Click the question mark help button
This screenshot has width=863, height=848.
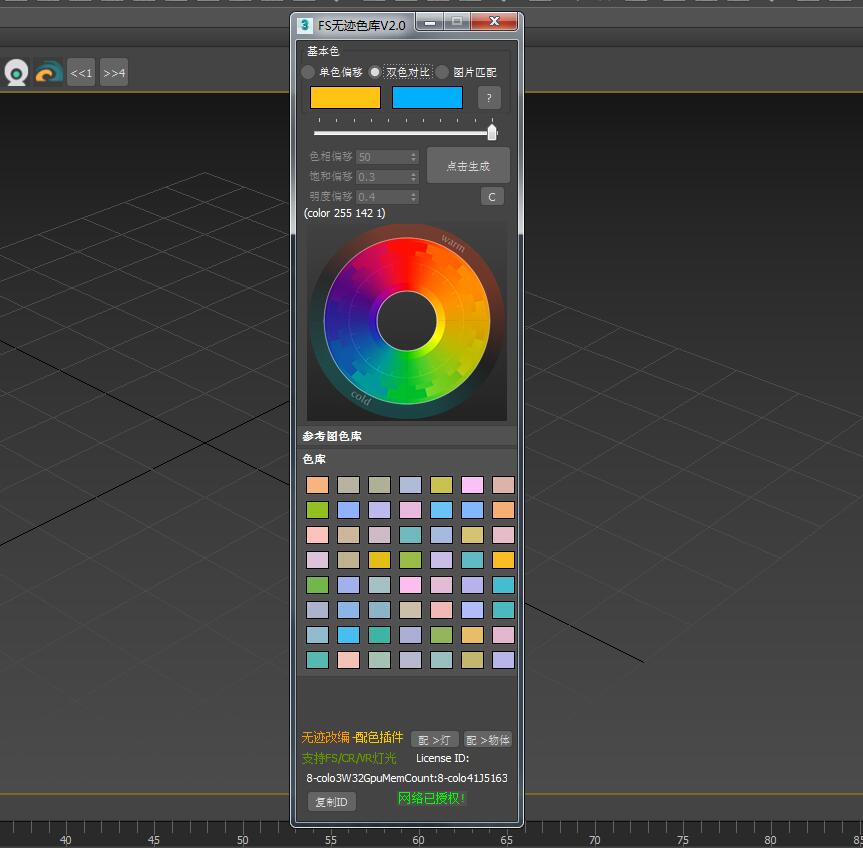489,97
